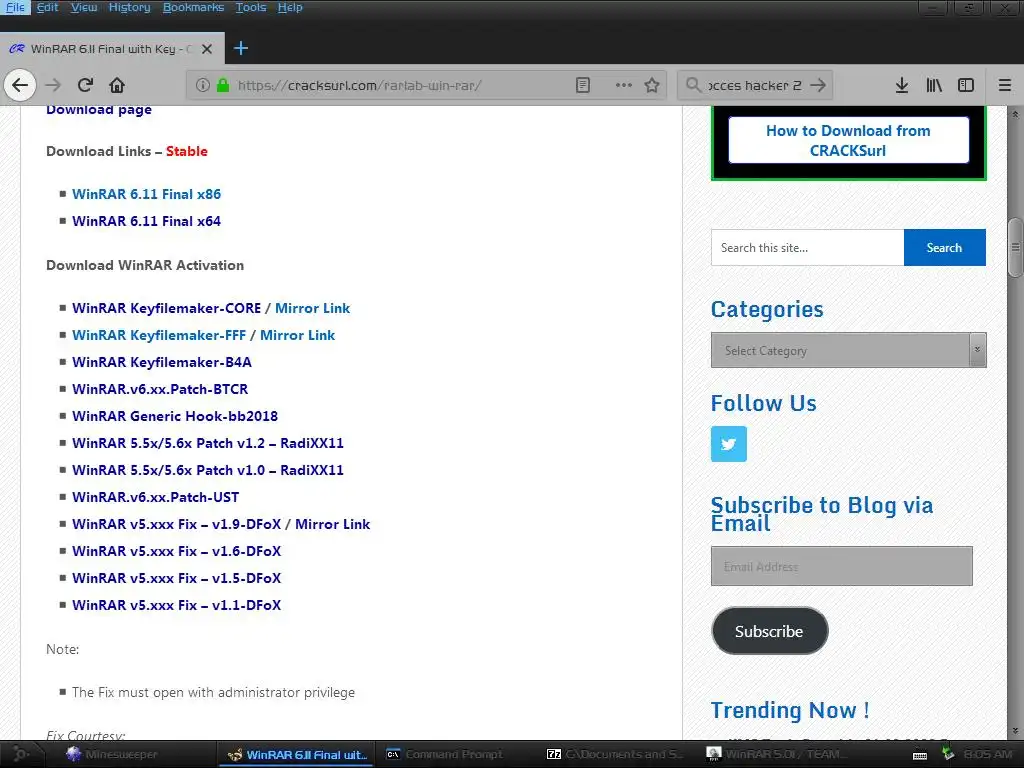Viewport: 1024px width, 768px height.
Task: Open WinRAR Generic Hook-bb2018 link
Action: coord(175,416)
